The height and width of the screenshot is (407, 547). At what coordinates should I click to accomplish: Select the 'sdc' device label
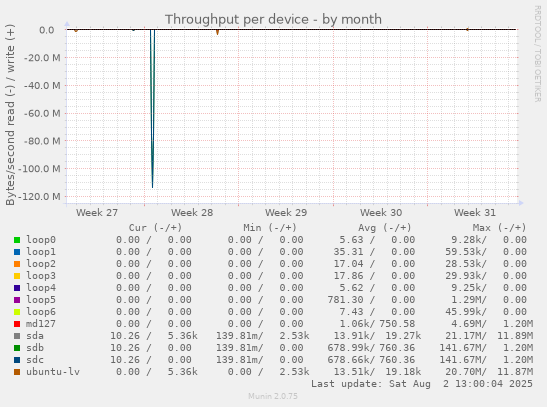coord(35,360)
